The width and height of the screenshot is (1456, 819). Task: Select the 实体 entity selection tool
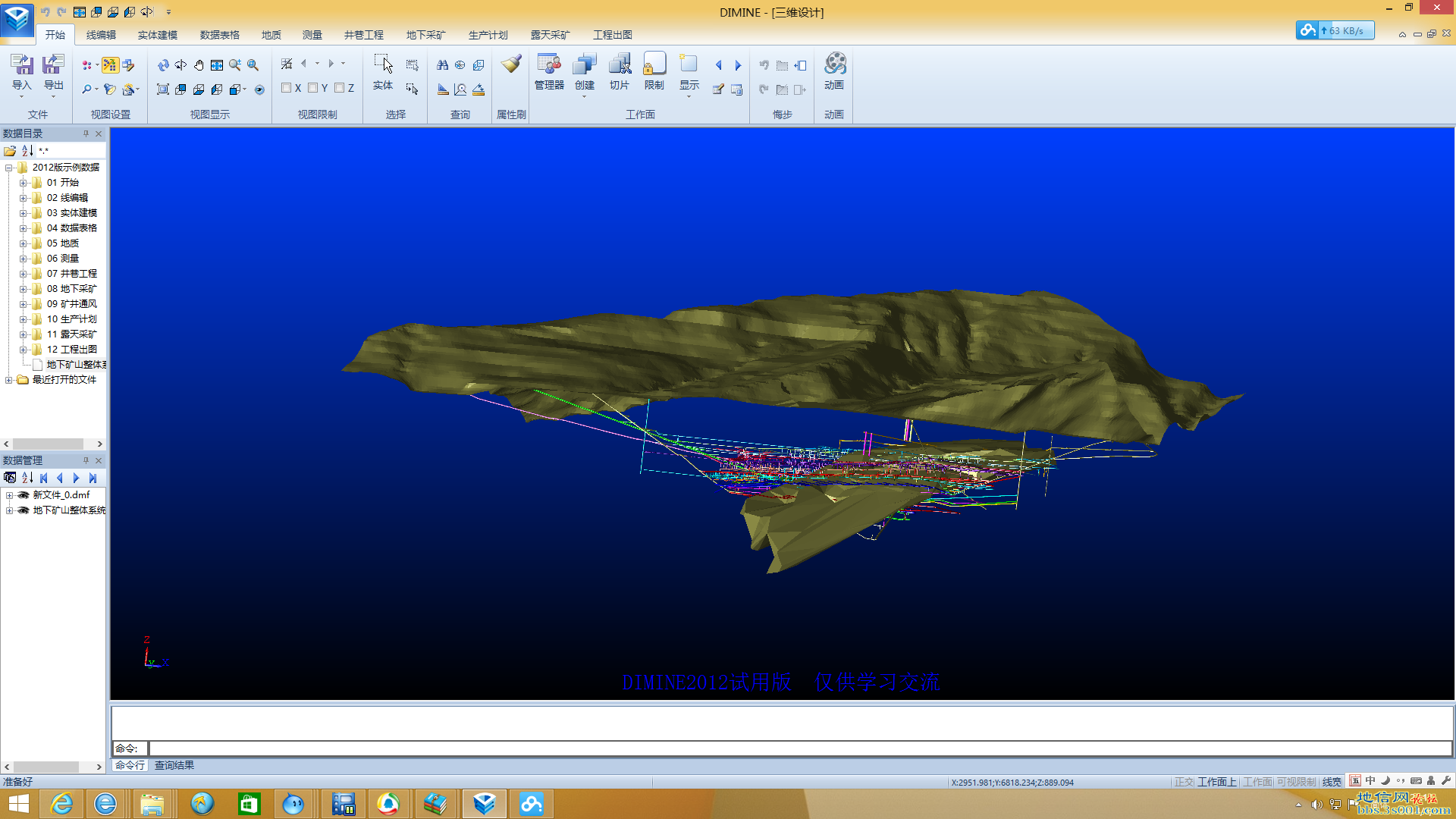383,73
